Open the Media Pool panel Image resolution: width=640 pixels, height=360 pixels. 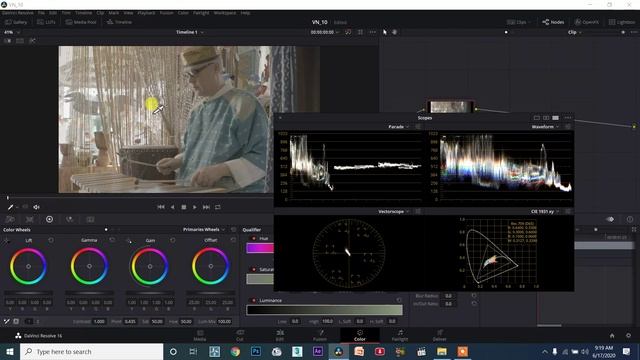81,22
